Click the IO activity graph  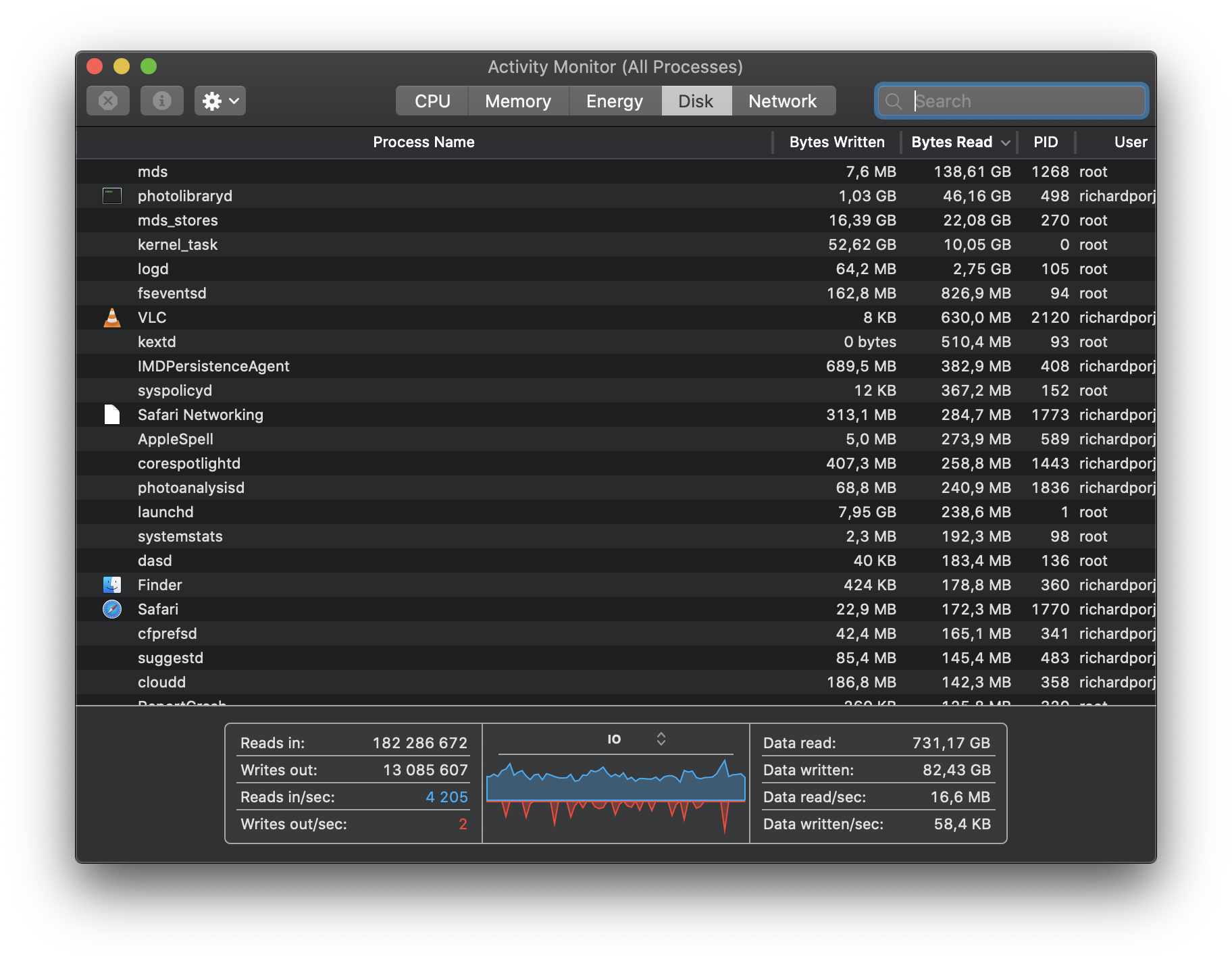click(x=616, y=796)
